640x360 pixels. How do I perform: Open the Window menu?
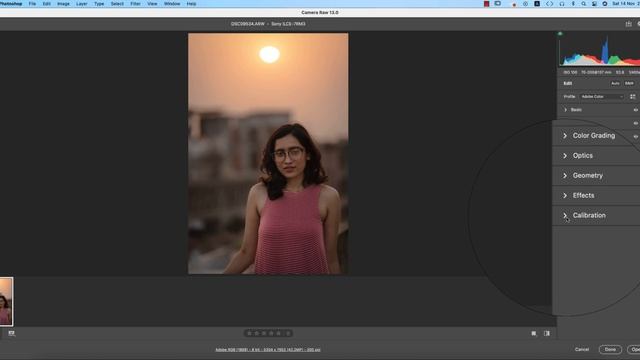pyautogui.click(x=172, y=4)
